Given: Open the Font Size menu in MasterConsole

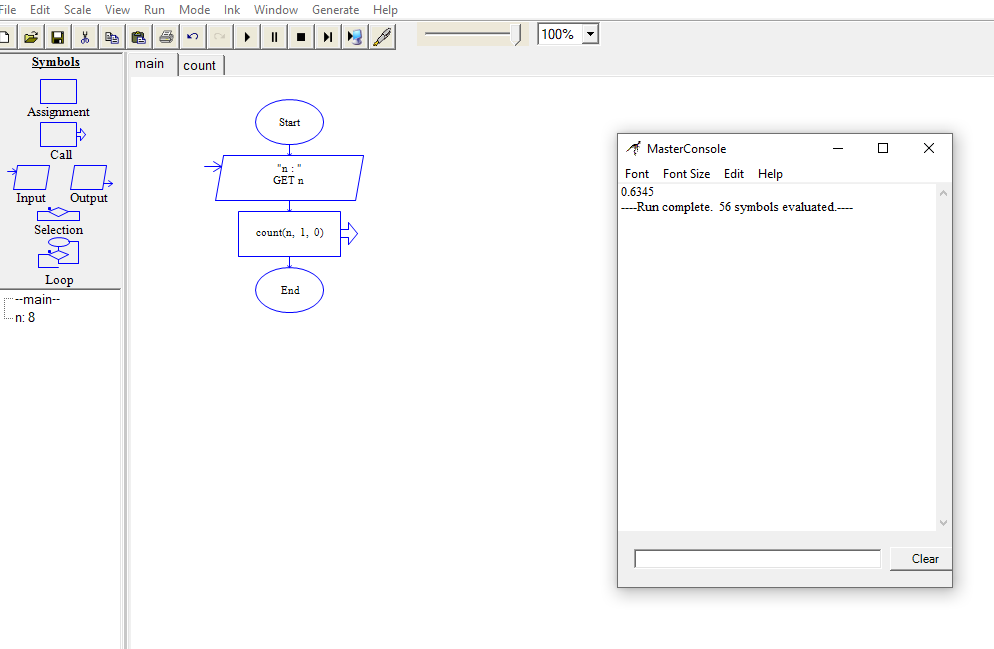Looking at the screenshot, I should click(x=686, y=173).
